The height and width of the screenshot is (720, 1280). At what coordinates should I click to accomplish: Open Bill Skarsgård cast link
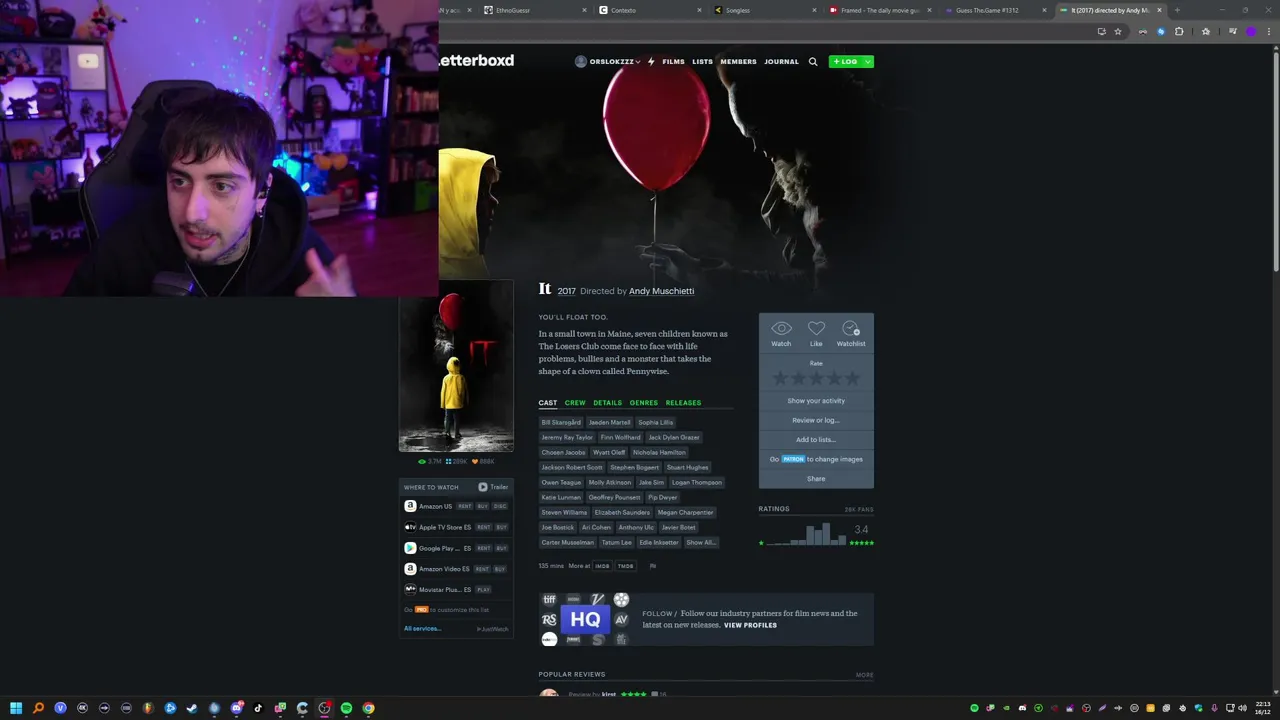pos(561,422)
